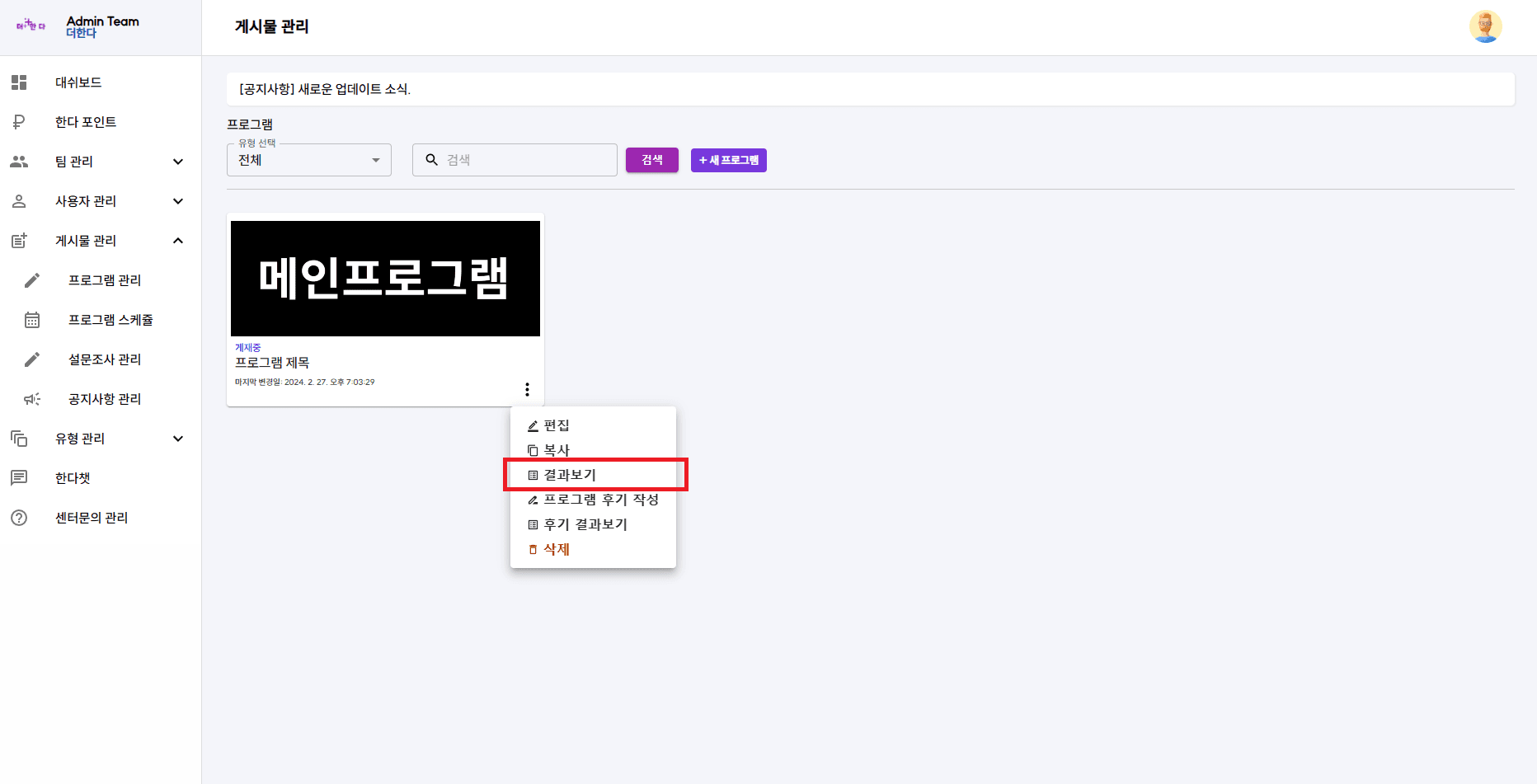
Task: Click the trash icon next to 삭제
Action: point(533,550)
